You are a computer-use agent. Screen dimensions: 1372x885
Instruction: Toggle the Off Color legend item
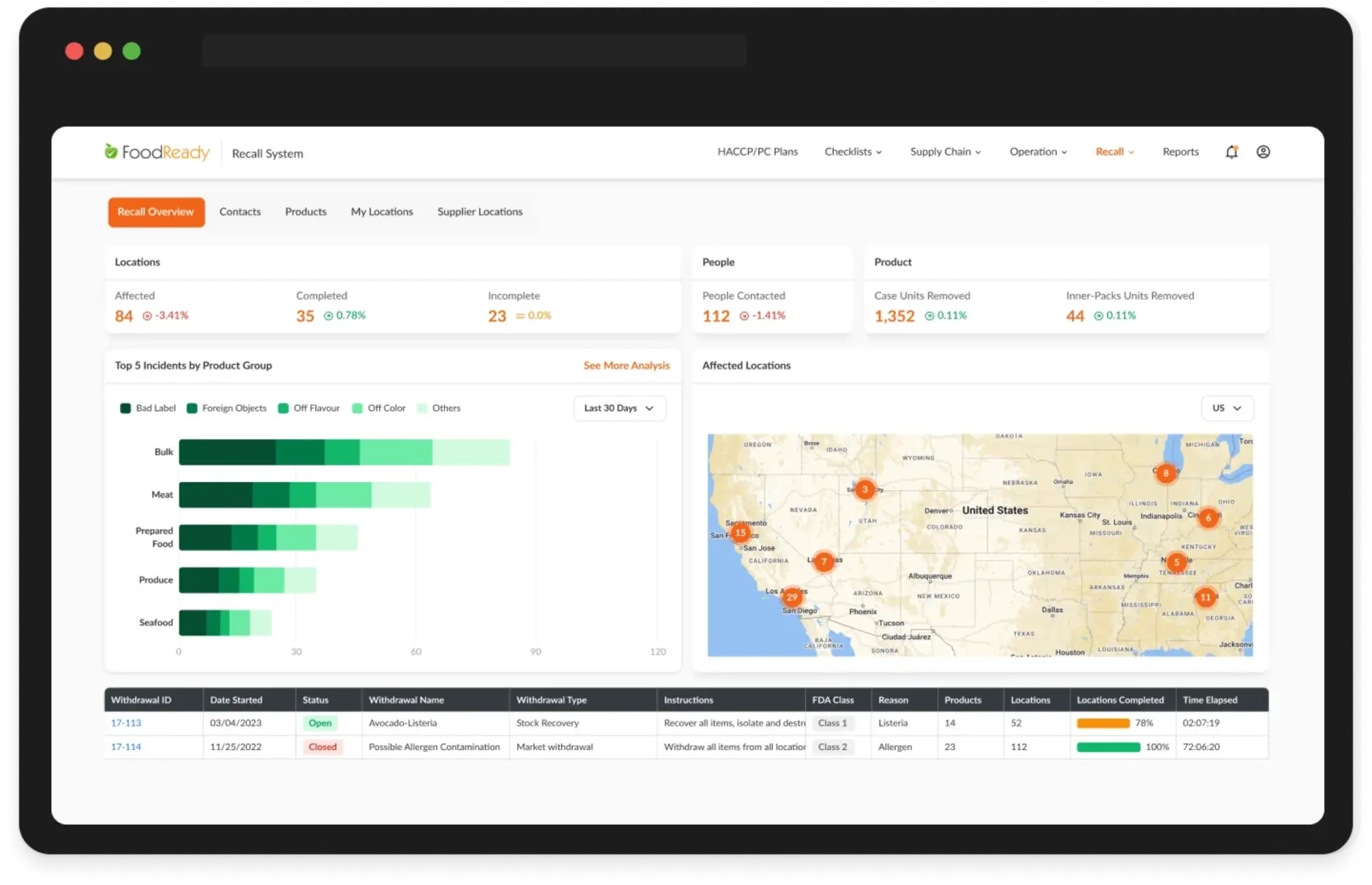click(379, 408)
